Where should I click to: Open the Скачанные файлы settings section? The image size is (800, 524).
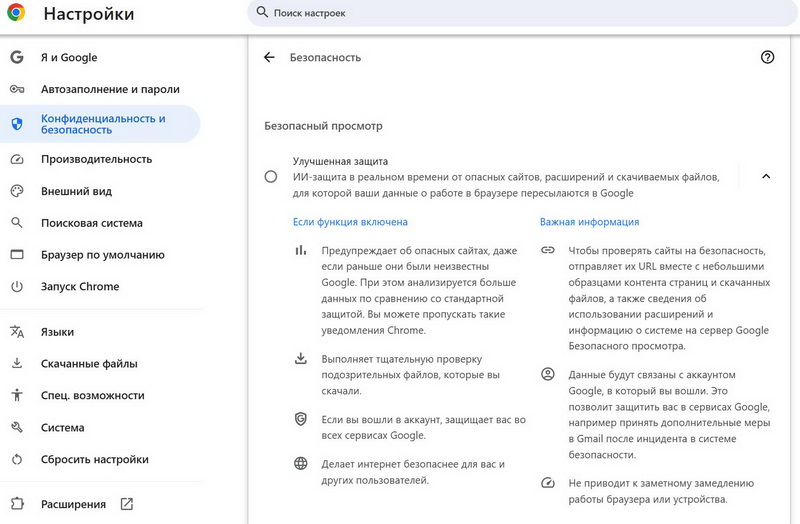pyautogui.click(x=89, y=364)
